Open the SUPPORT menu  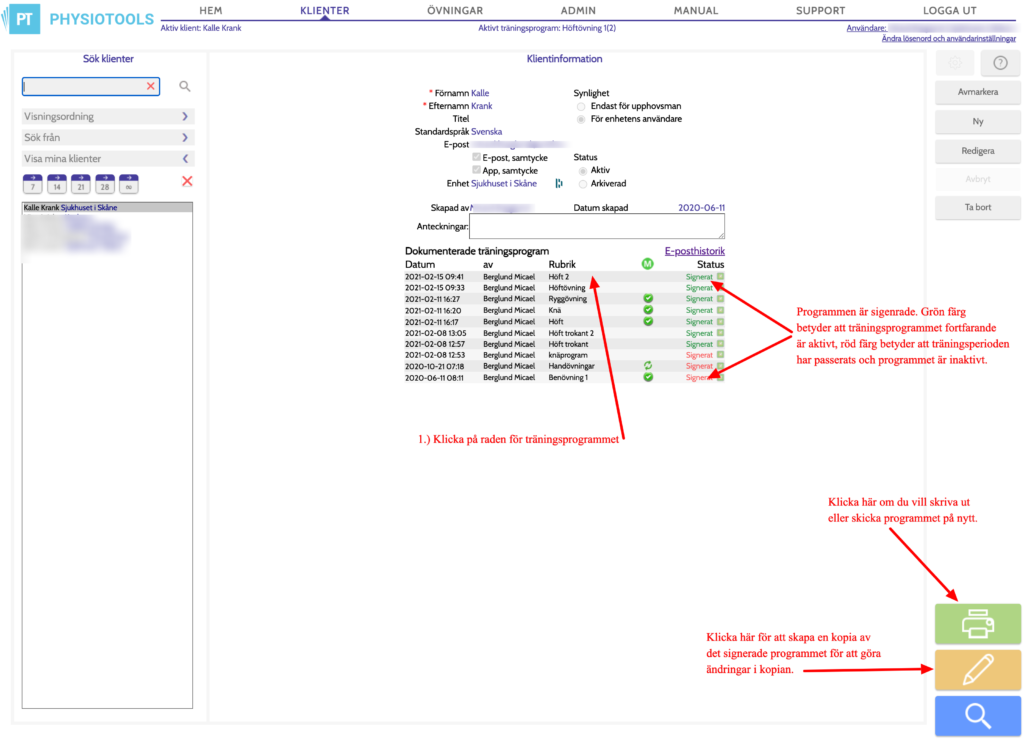[x=820, y=10]
